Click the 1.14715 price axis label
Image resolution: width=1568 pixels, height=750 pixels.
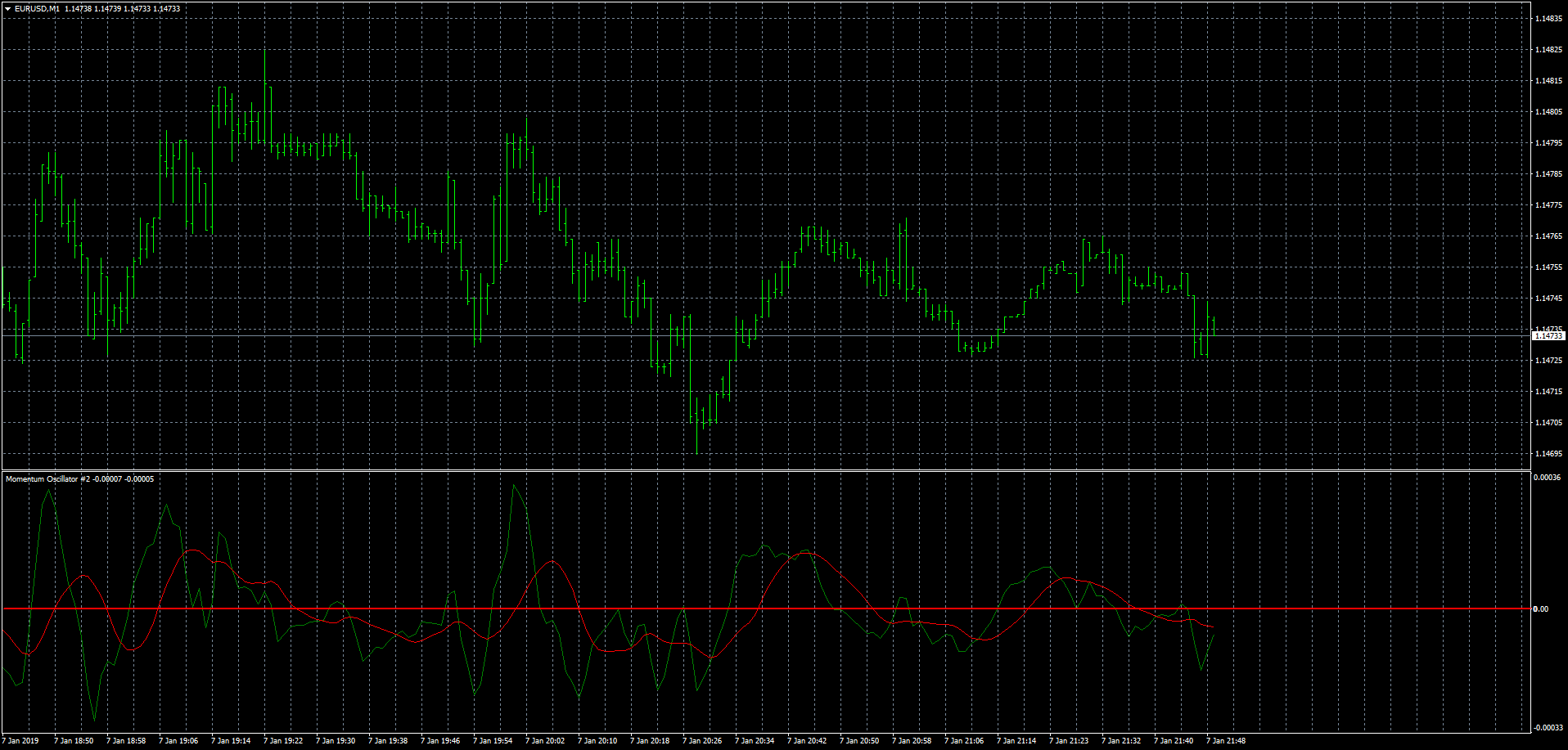(x=1549, y=392)
